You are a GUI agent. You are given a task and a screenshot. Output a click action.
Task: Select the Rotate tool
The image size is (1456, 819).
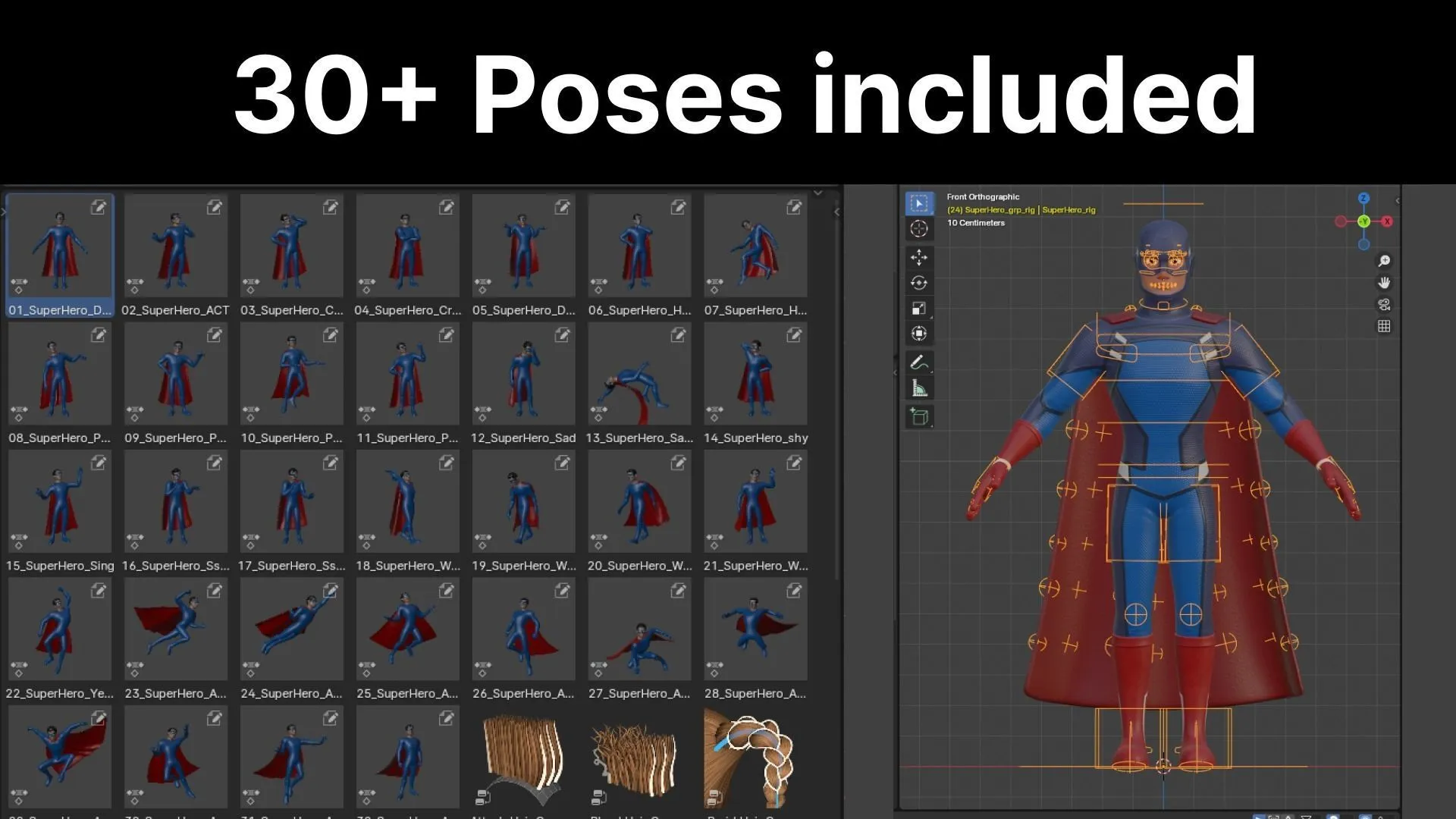coord(920,282)
